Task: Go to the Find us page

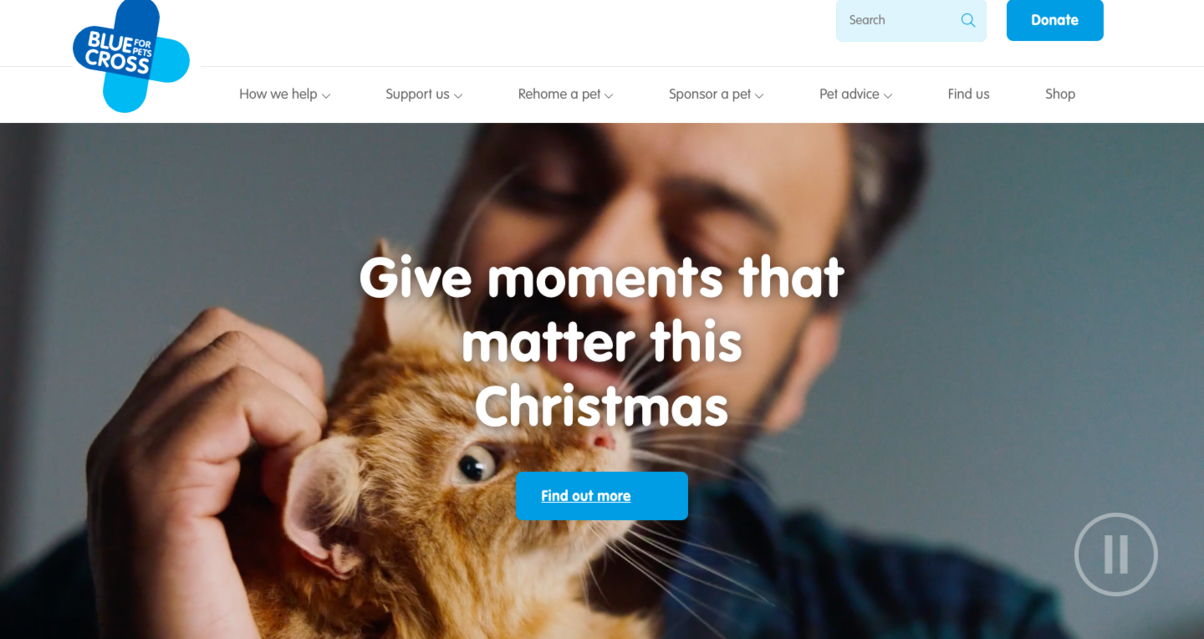Action: [x=968, y=94]
